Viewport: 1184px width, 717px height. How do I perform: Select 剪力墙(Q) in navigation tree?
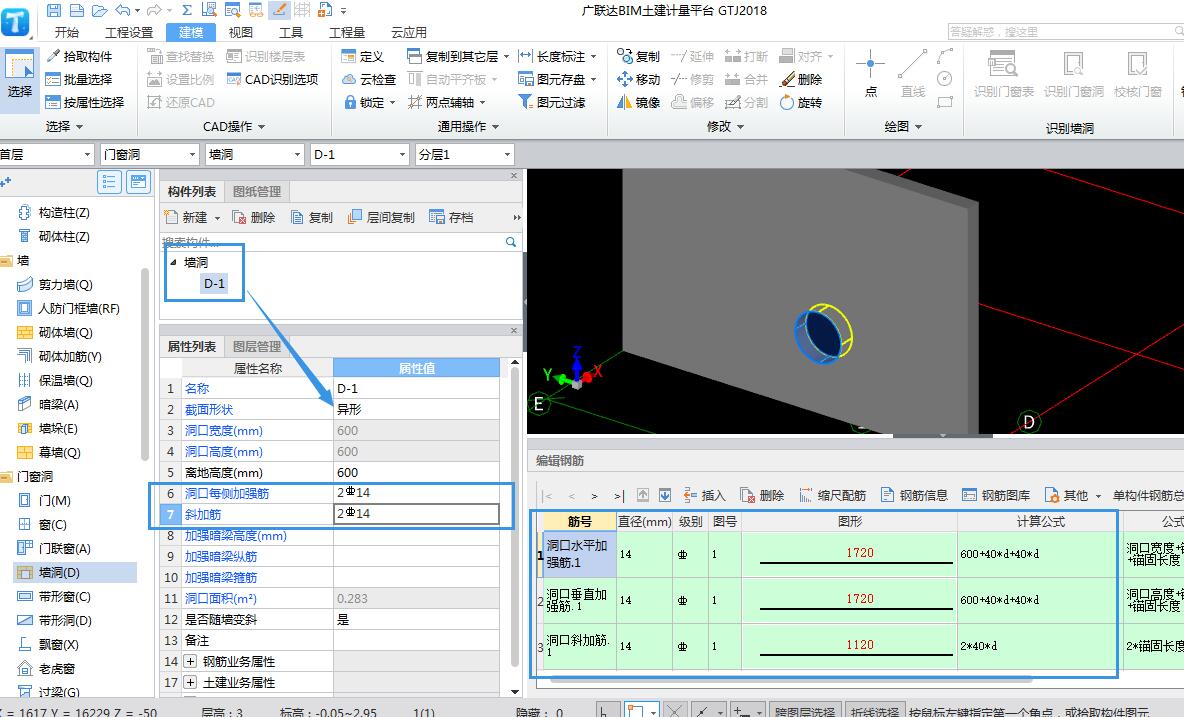tap(65, 285)
